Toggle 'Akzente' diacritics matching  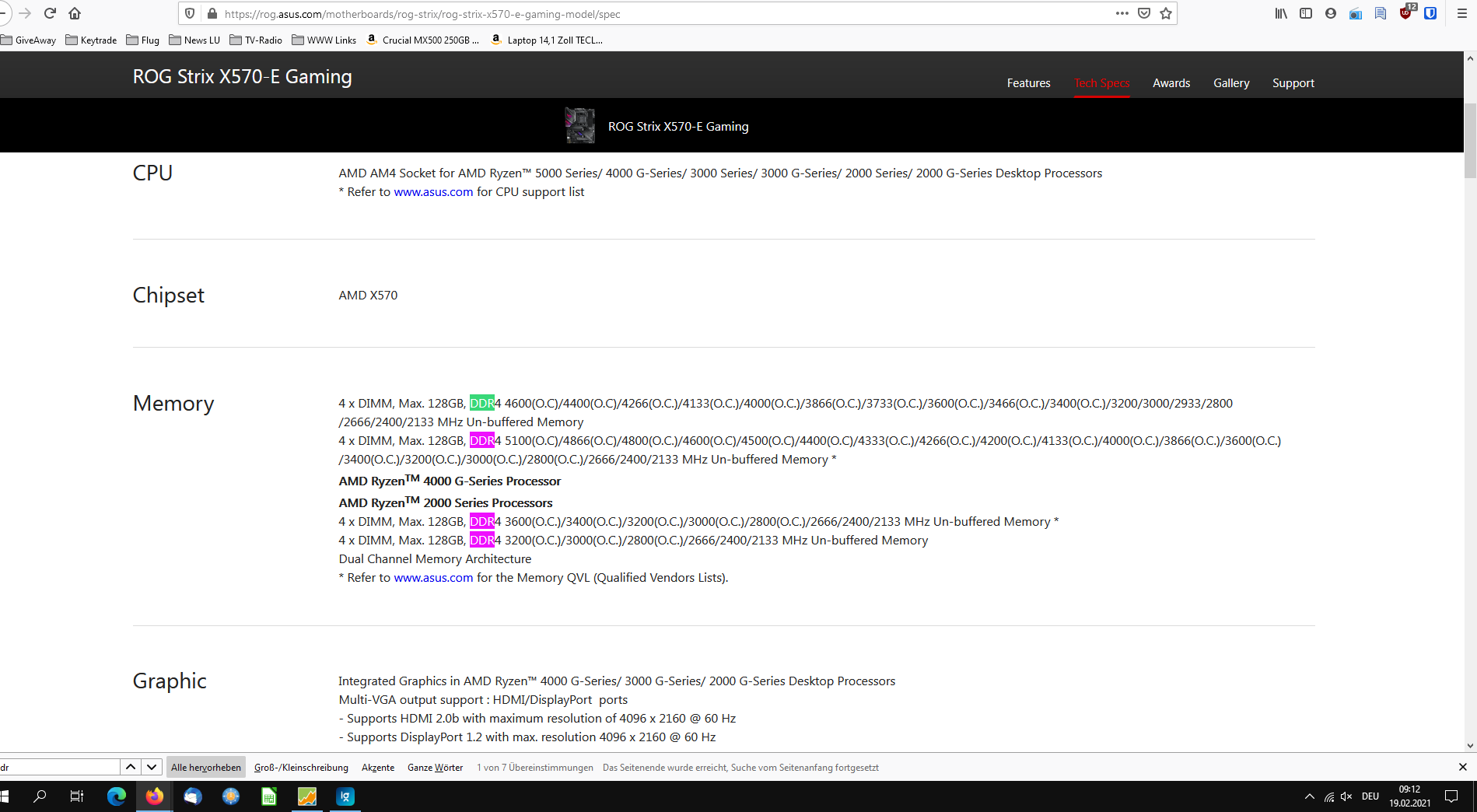click(378, 768)
